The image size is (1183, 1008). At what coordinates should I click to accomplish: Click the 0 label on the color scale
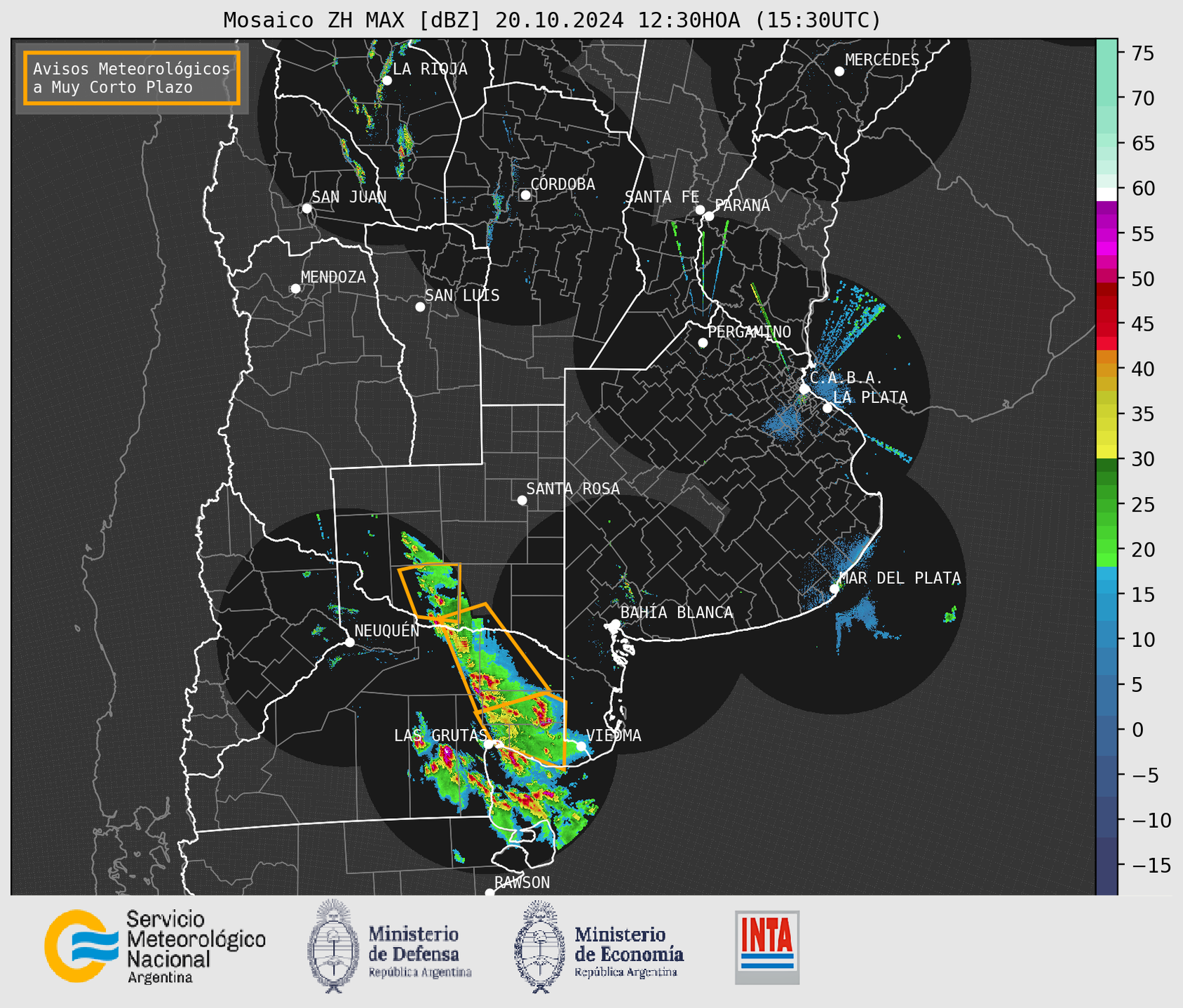pyautogui.click(x=1137, y=730)
